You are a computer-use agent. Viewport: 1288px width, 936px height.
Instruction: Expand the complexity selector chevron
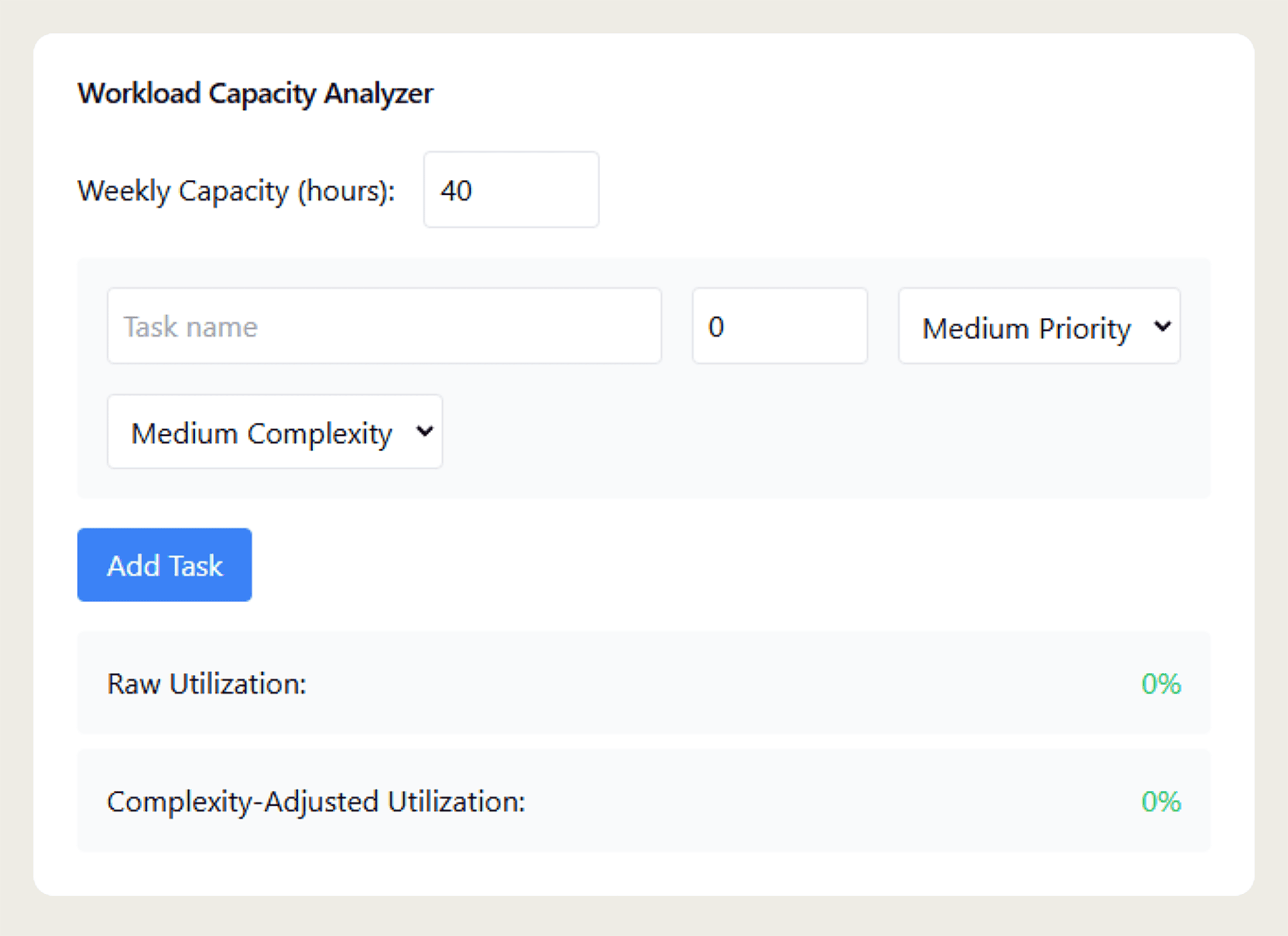(x=423, y=432)
